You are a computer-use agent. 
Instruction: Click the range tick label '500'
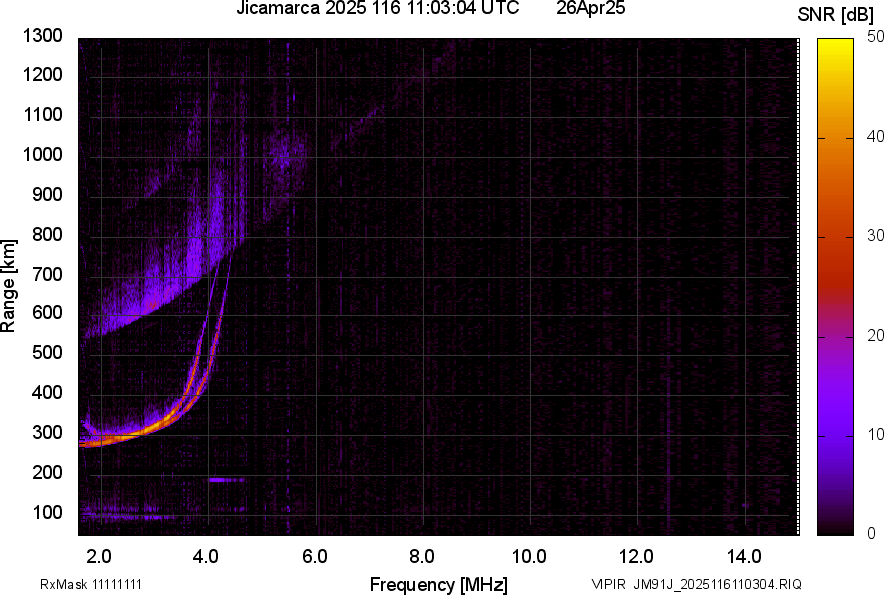[x=47, y=352]
